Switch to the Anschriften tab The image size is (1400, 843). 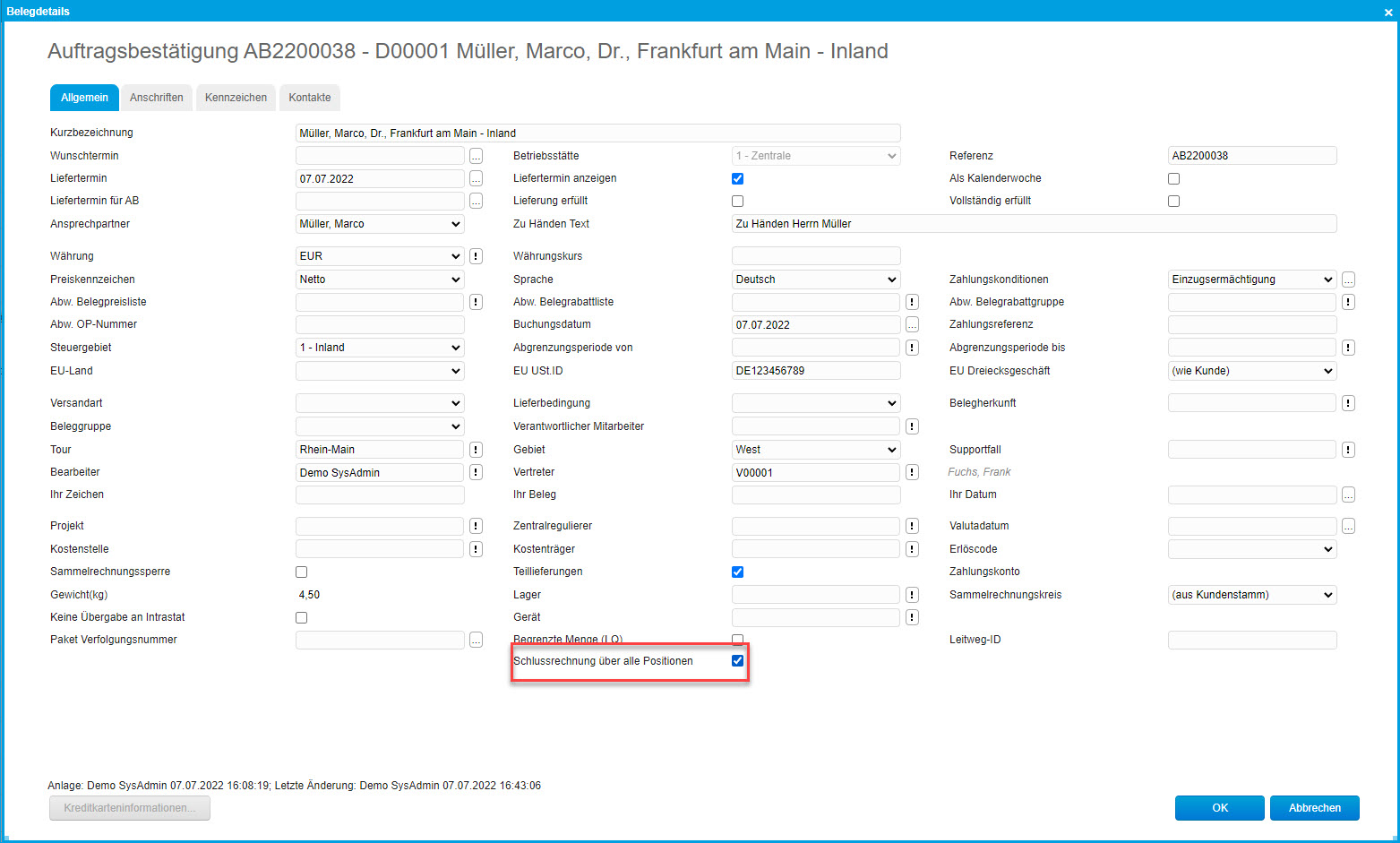click(x=157, y=98)
